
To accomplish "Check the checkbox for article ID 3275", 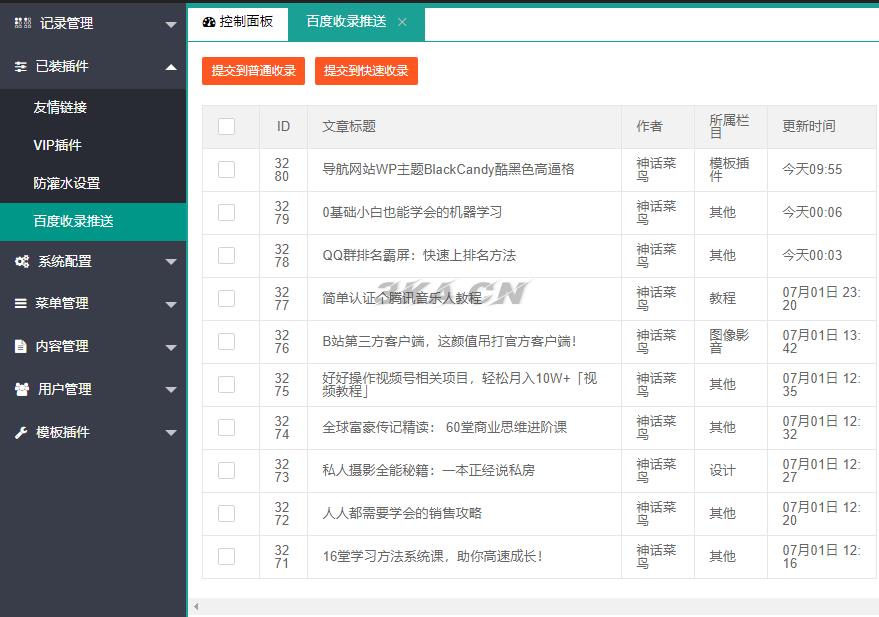I will click(x=228, y=384).
